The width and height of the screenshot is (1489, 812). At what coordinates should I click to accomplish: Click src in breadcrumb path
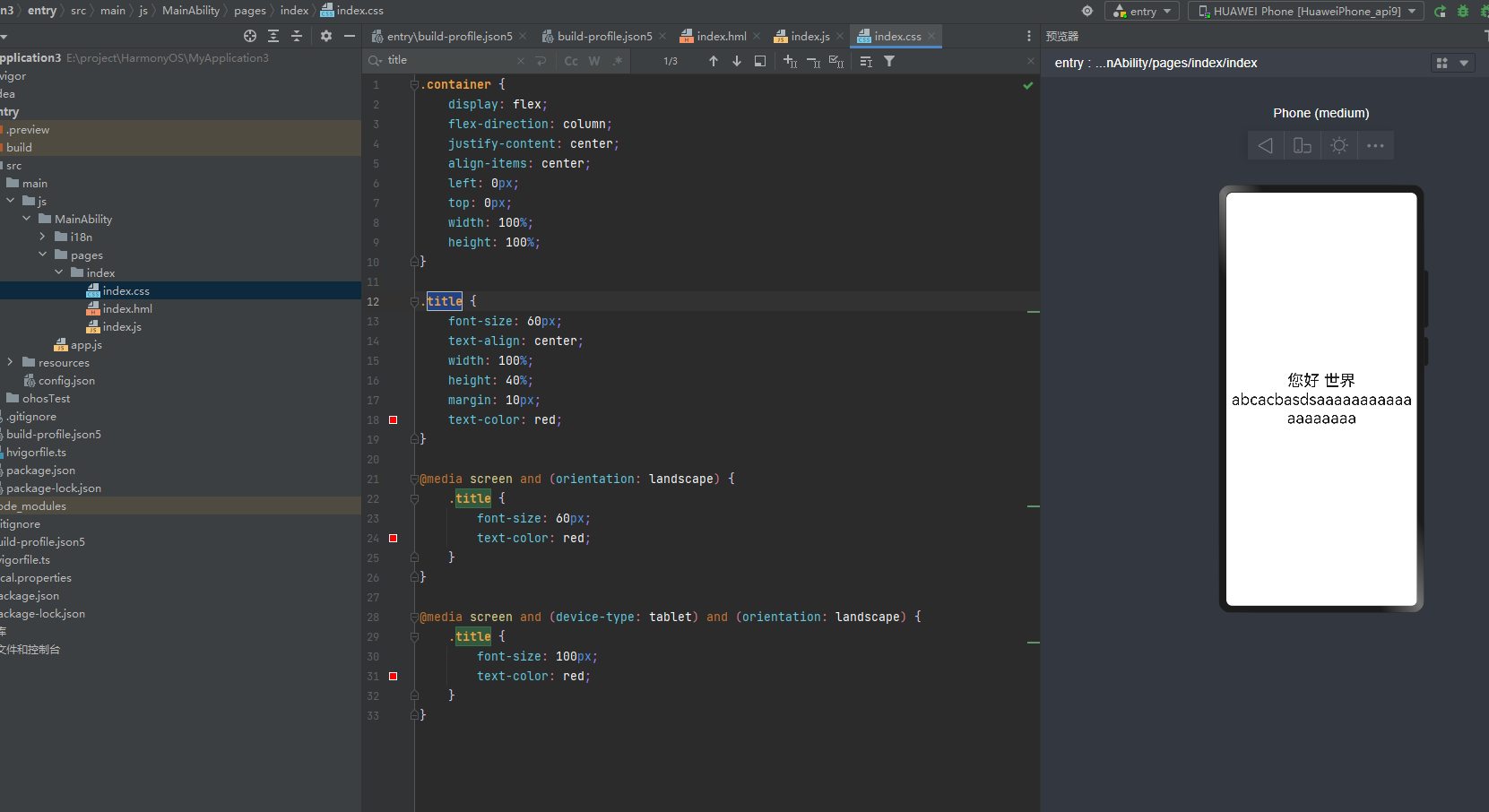point(79,11)
